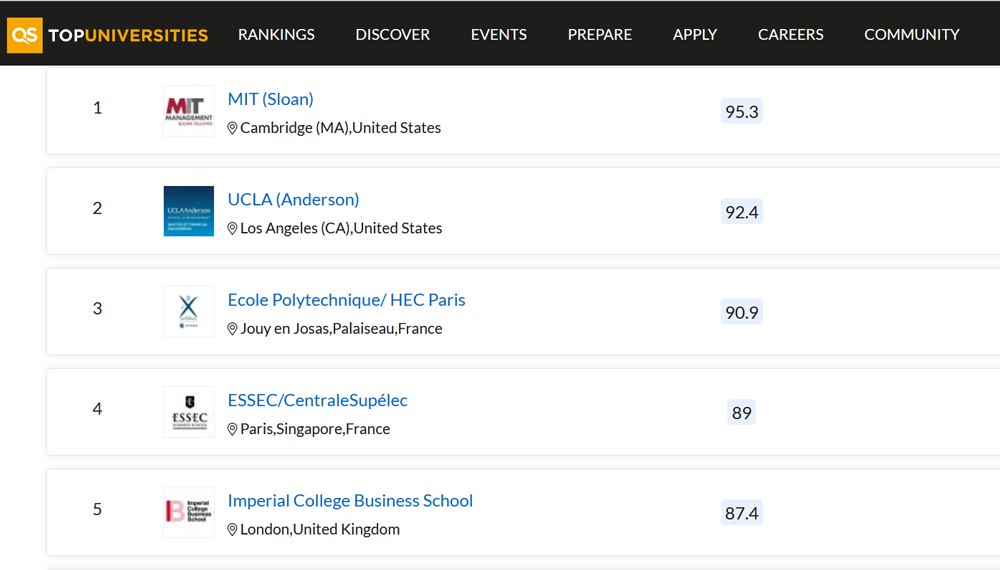Click the location pin next to Cambridge (MA)
The width and height of the screenshot is (1000, 570).
[x=232, y=128]
